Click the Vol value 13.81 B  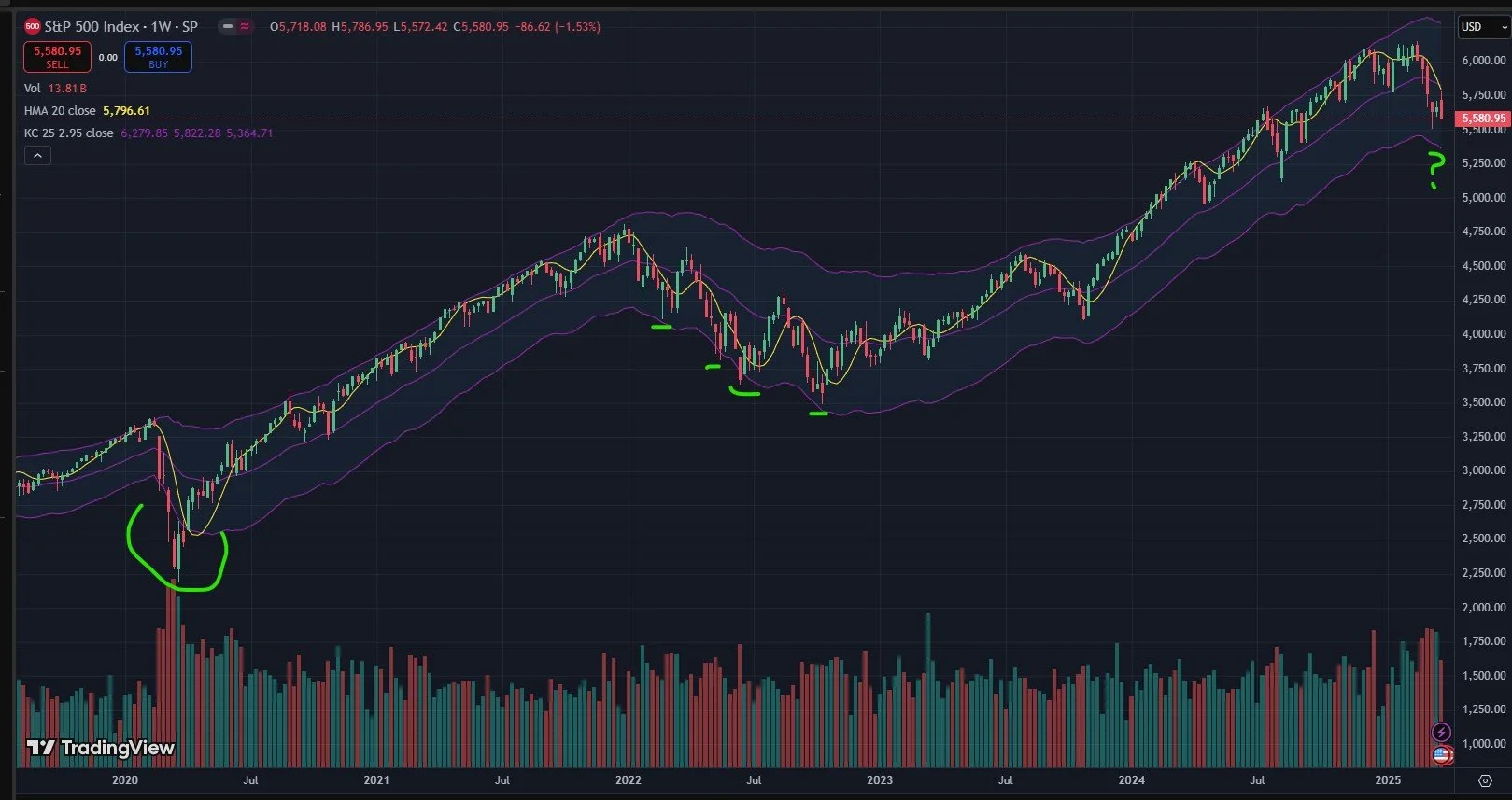(67, 88)
